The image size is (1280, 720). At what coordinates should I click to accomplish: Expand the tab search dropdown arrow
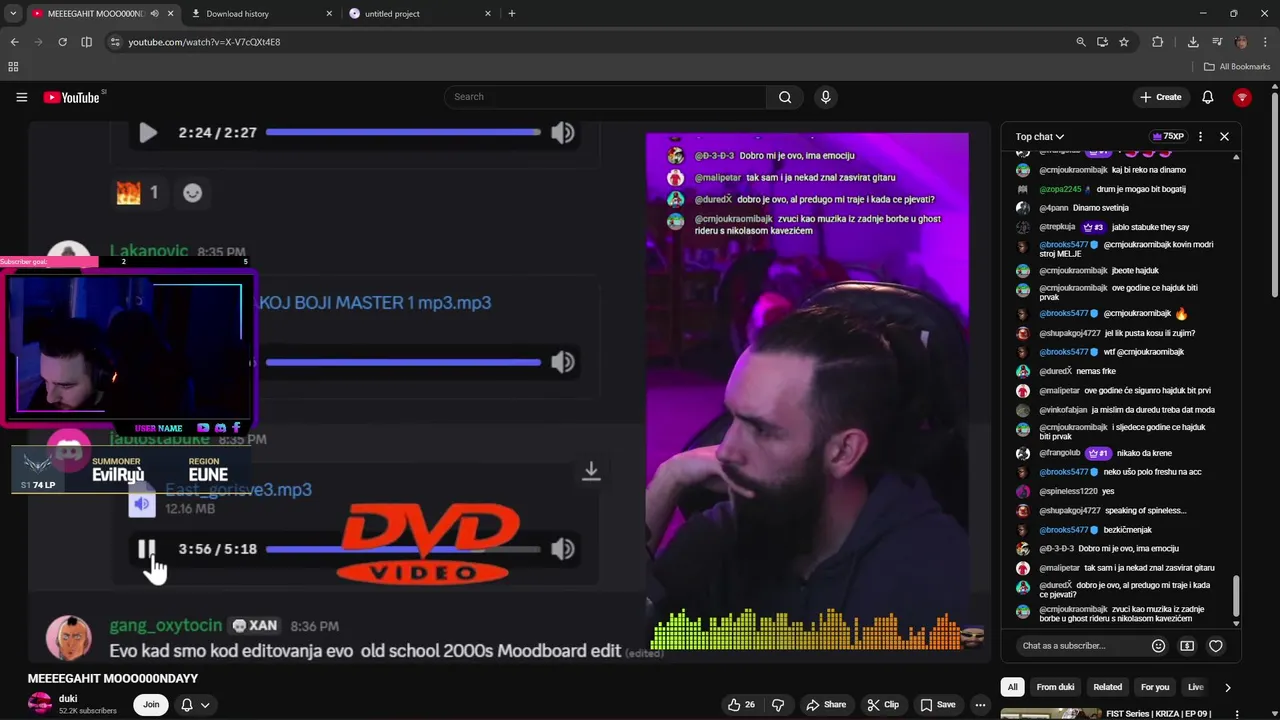point(13,13)
